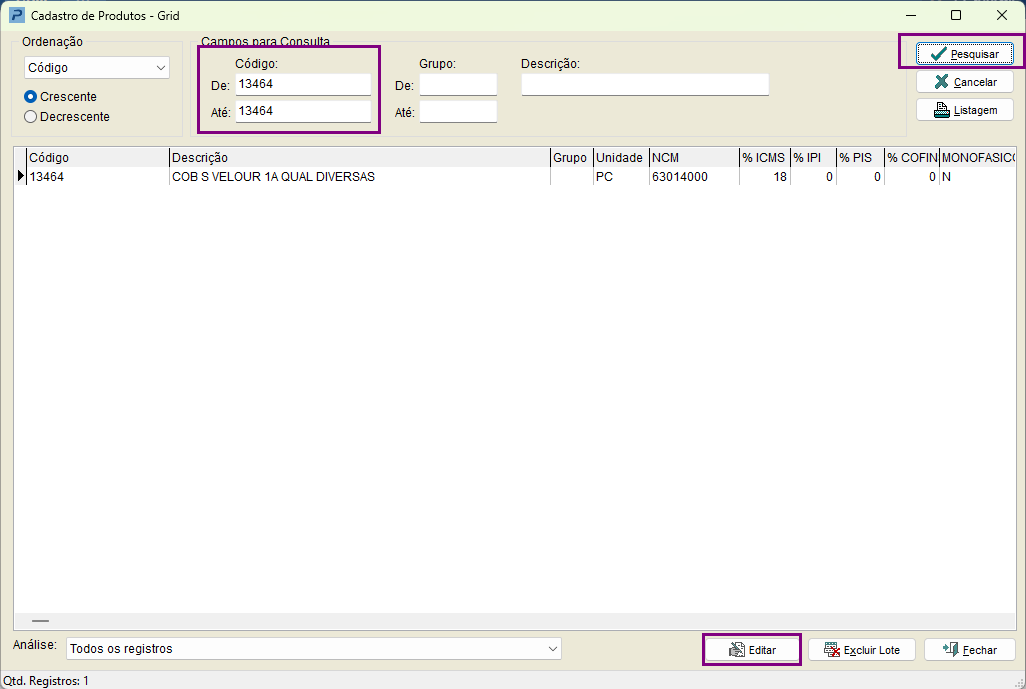Click the NCM value 63014000
This screenshot has width=1026, height=689.
pos(694,177)
